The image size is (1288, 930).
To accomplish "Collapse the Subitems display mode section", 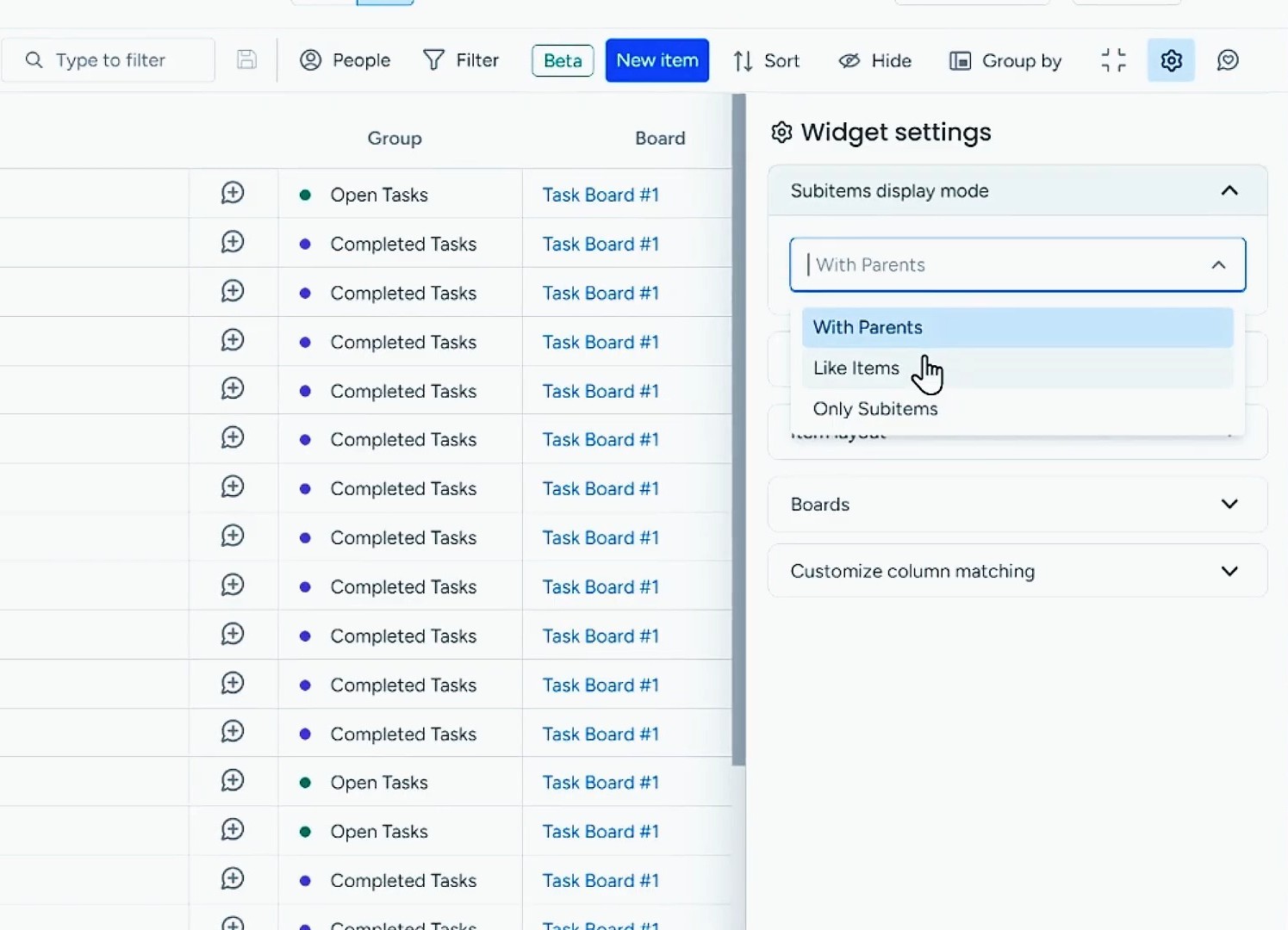I will tap(1229, 190).
